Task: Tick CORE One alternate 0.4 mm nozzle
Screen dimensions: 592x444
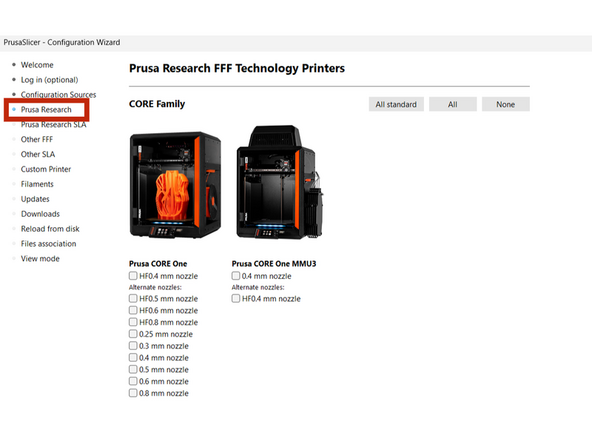Action: [x=133, y=357]
